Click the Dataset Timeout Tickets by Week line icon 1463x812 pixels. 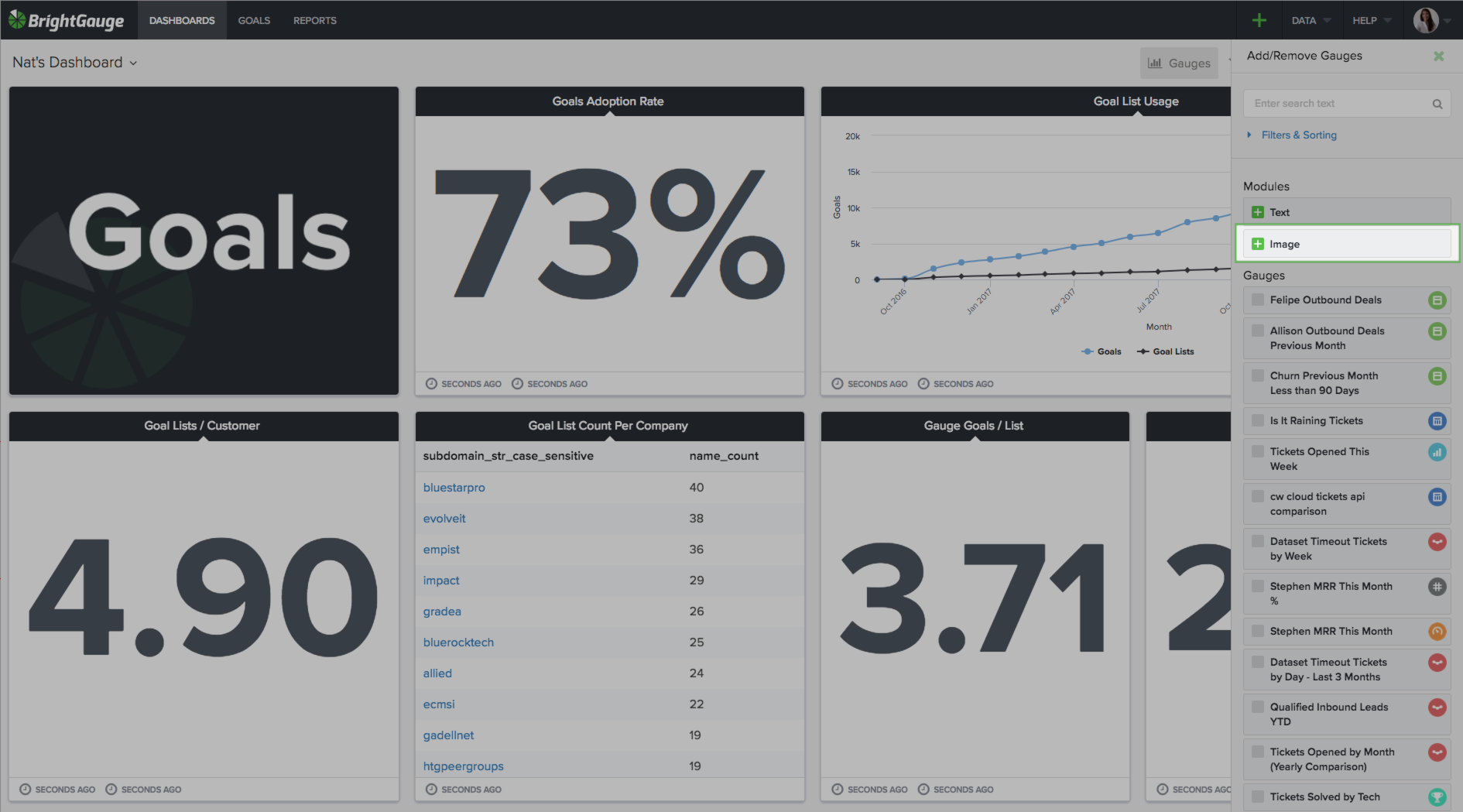pos(1437,542)
